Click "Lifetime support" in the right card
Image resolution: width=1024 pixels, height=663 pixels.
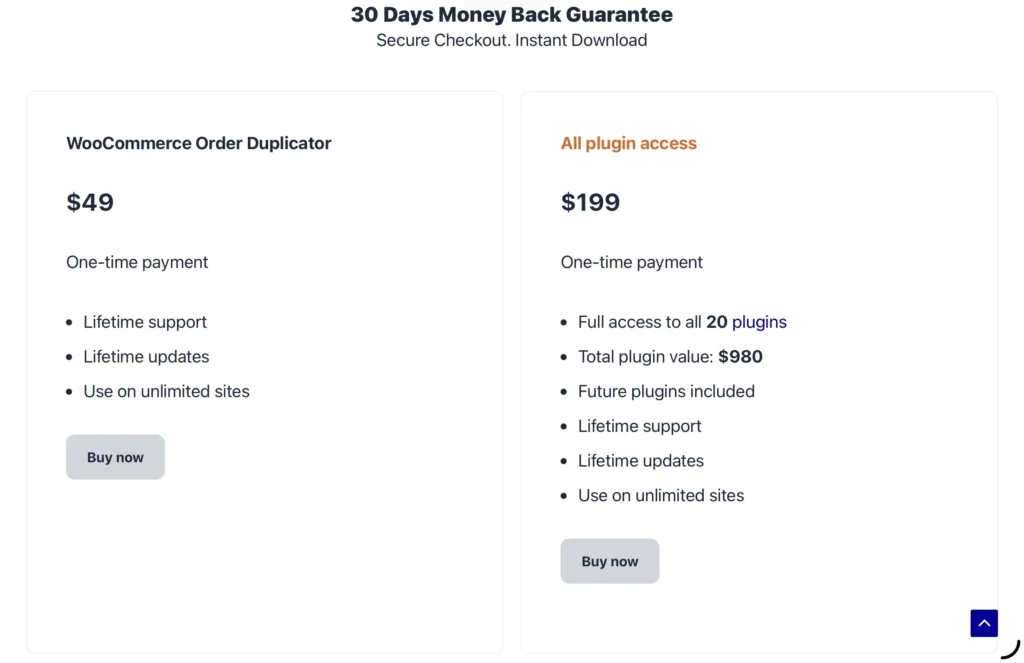[x=640, y=426]
